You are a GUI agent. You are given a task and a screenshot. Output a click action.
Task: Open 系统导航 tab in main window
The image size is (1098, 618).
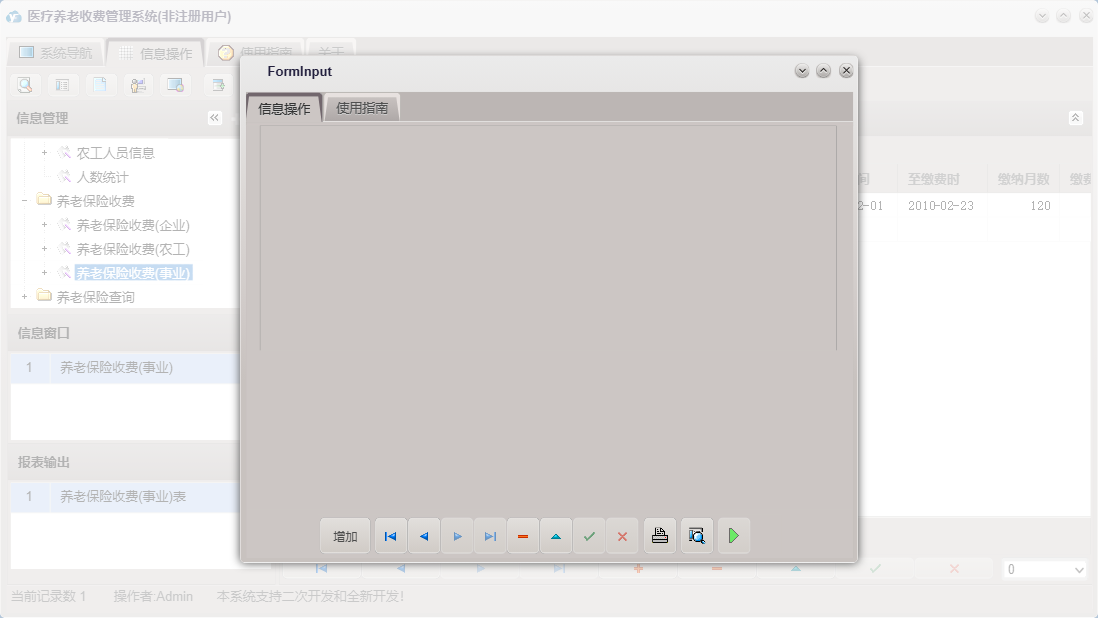pyautogui.click(x=56, y=52)
